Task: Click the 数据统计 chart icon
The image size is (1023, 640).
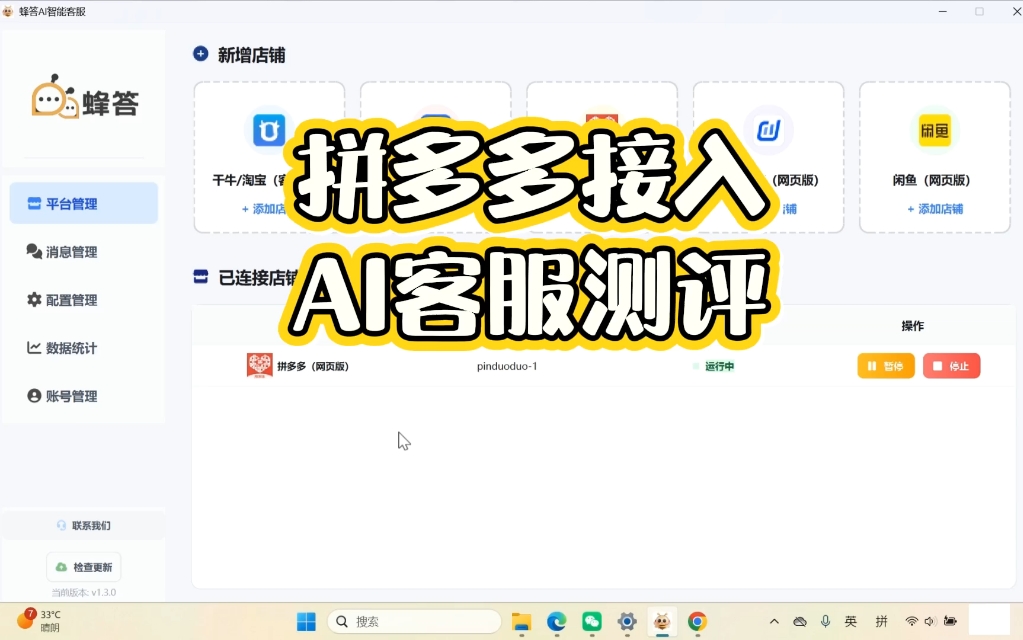Action: (34, 348)
